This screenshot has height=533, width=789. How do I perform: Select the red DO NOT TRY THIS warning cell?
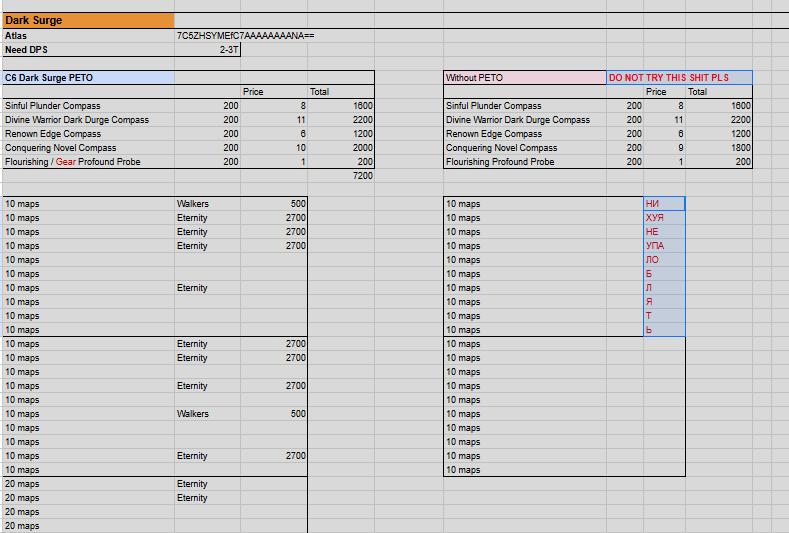(x=679, y=78)
